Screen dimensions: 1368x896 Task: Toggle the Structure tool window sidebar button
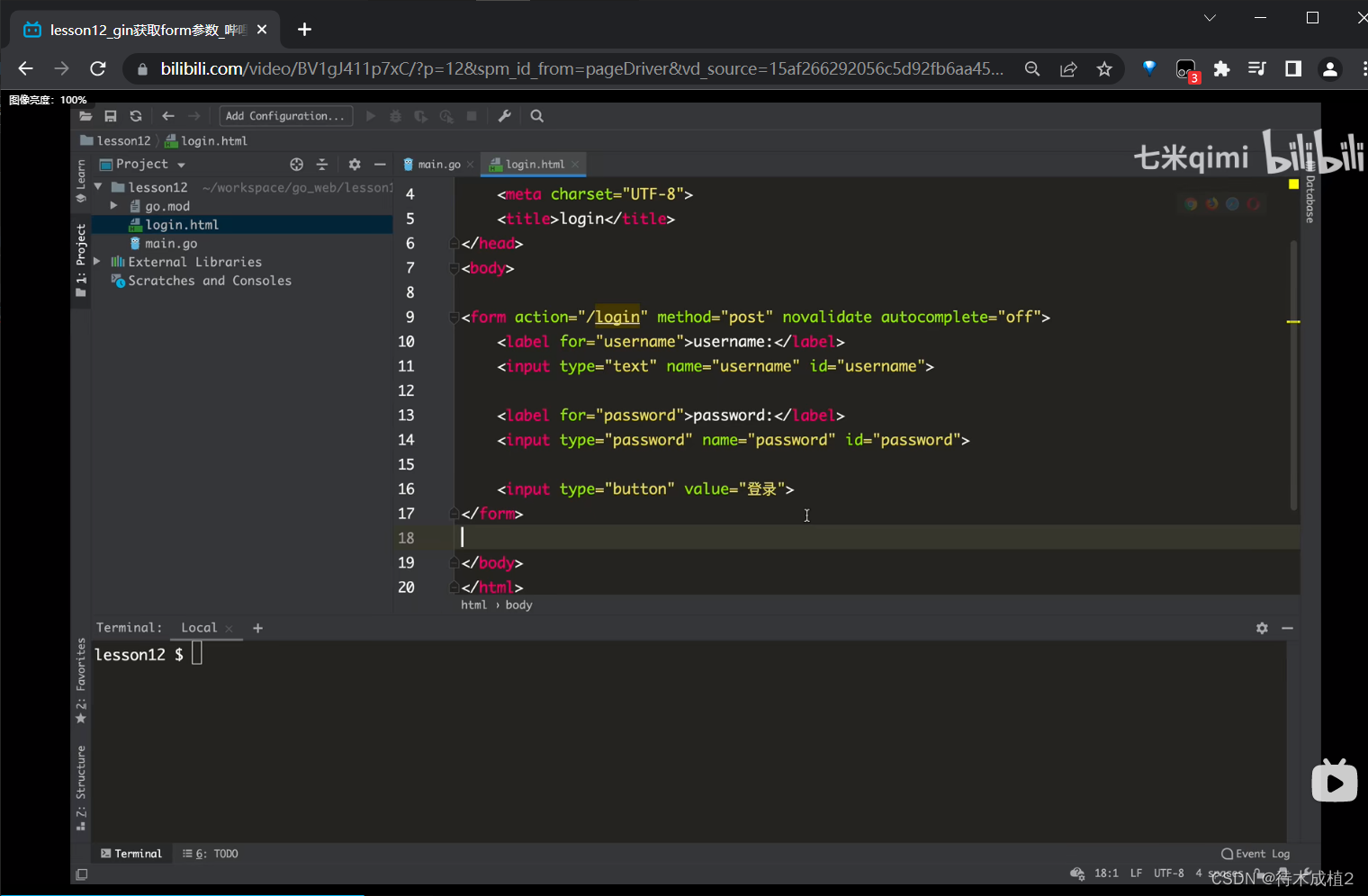tap(81, 786)
